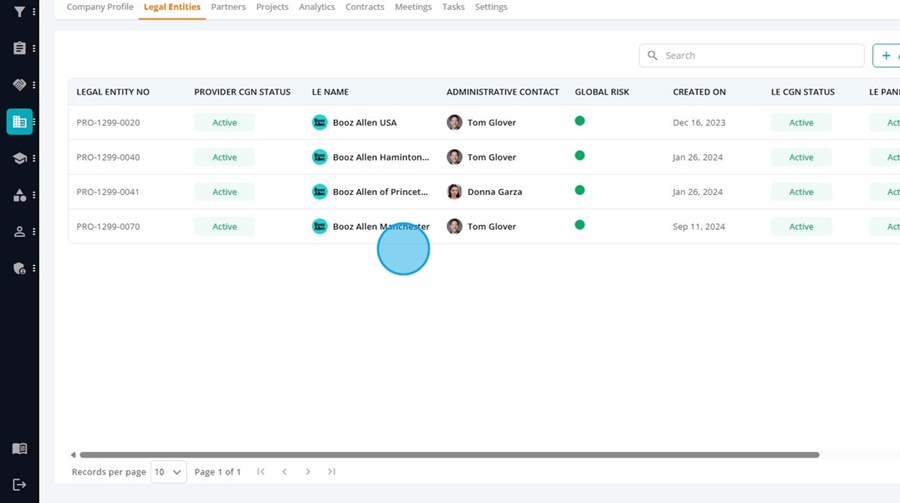Expand the graduation cap's three-dot menu
Image resolution: width=900 pixels, height=503 pixels.
[34, 158]
